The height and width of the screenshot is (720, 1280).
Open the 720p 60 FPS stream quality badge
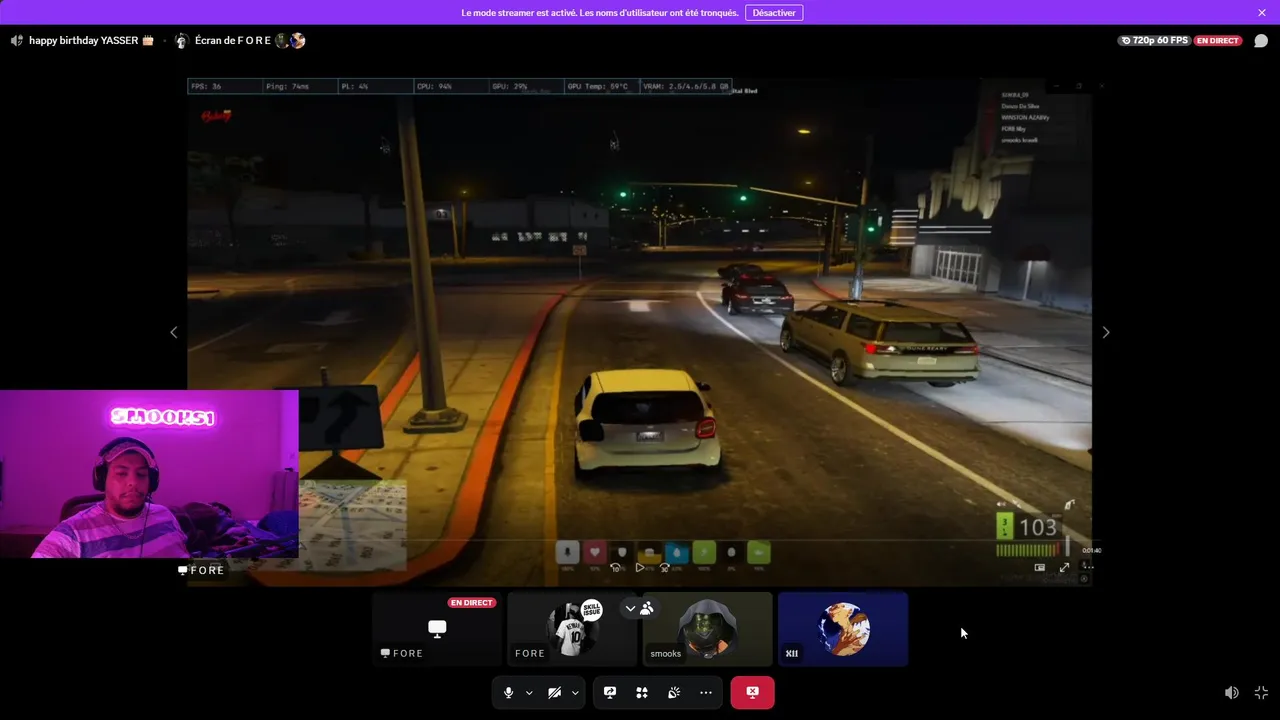point(1154,41)
